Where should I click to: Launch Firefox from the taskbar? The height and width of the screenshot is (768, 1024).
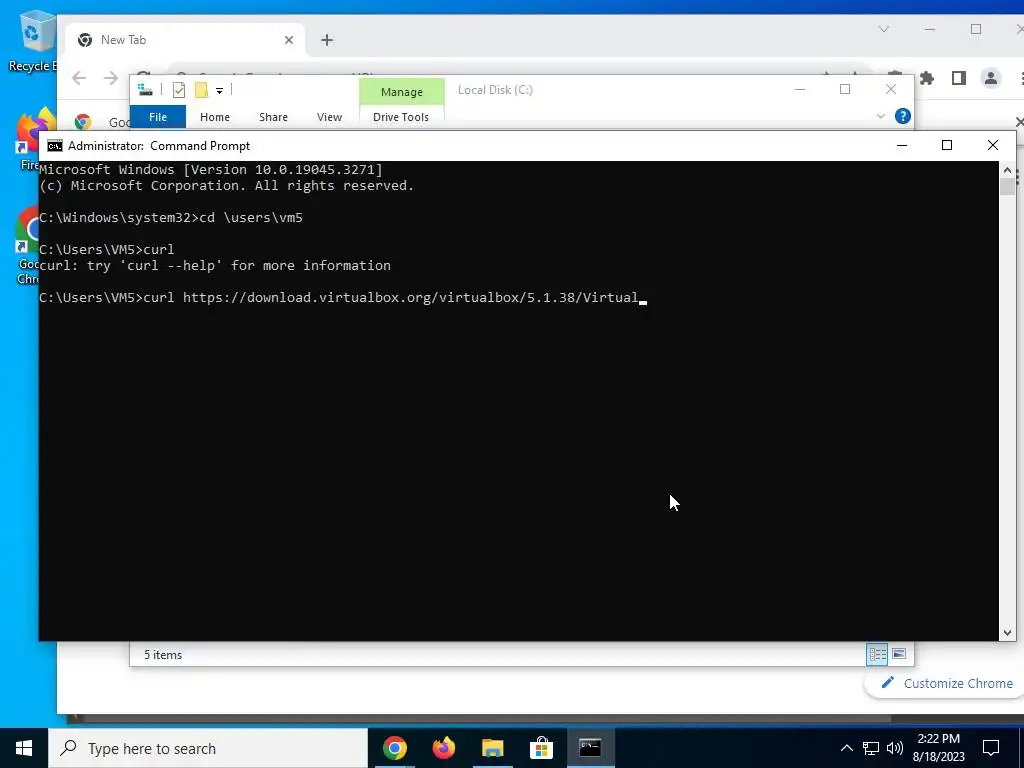click(443, 748)
